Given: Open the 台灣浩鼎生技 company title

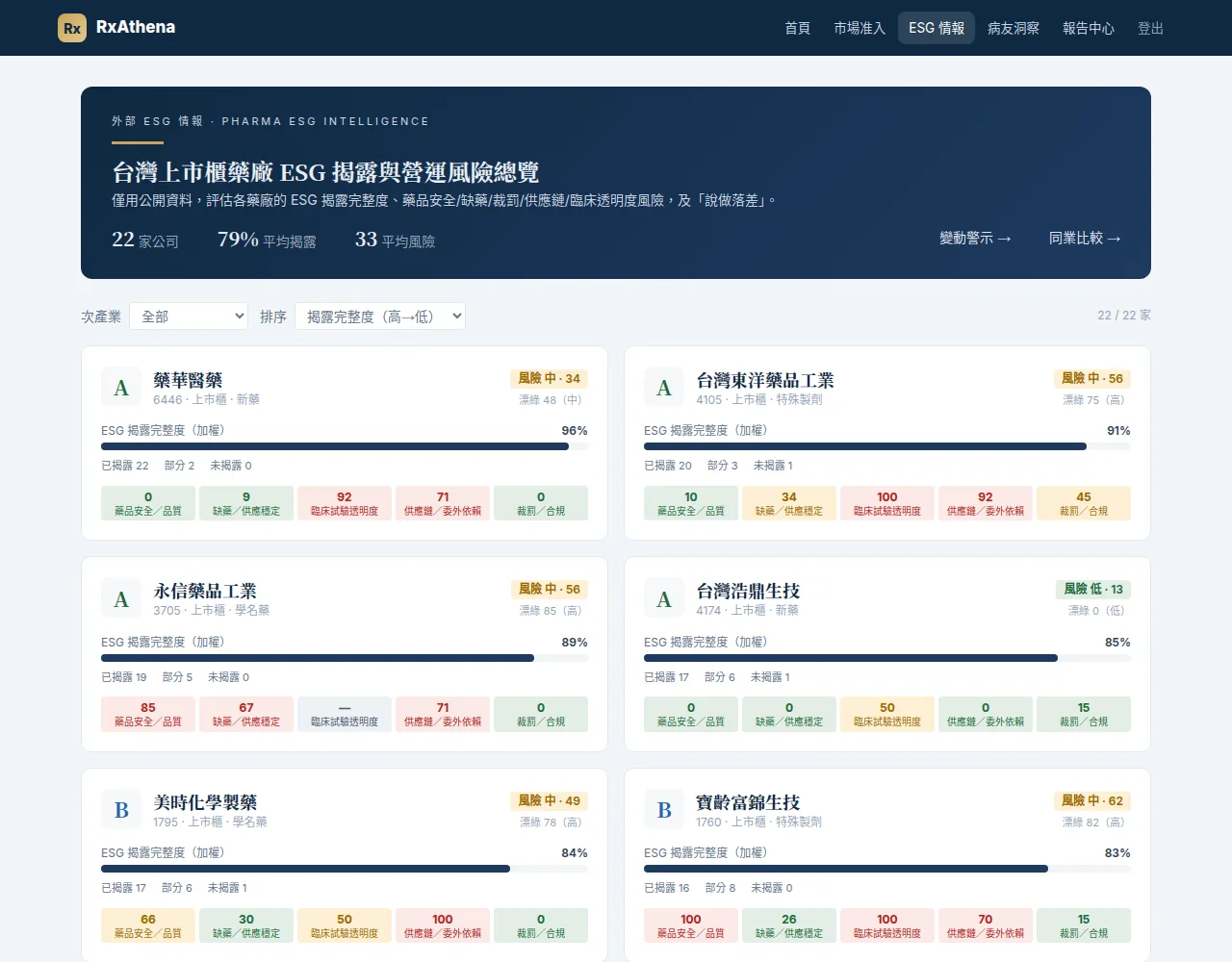Looking at the screenshot, I should 748,591.
